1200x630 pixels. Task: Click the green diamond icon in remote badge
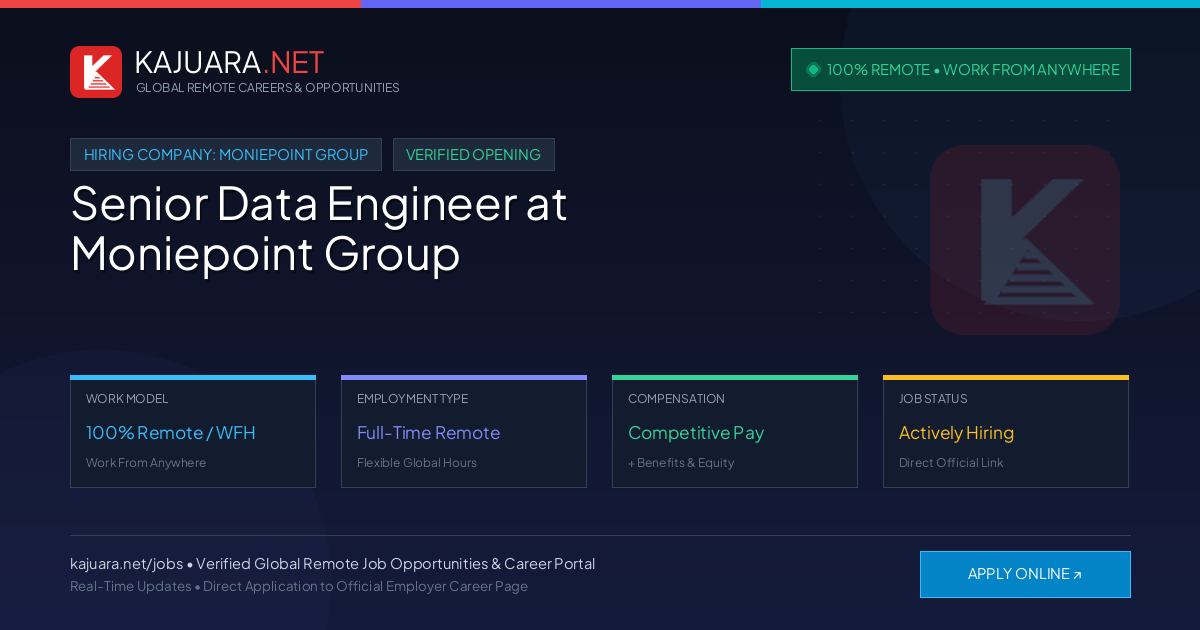click(813, 69)
